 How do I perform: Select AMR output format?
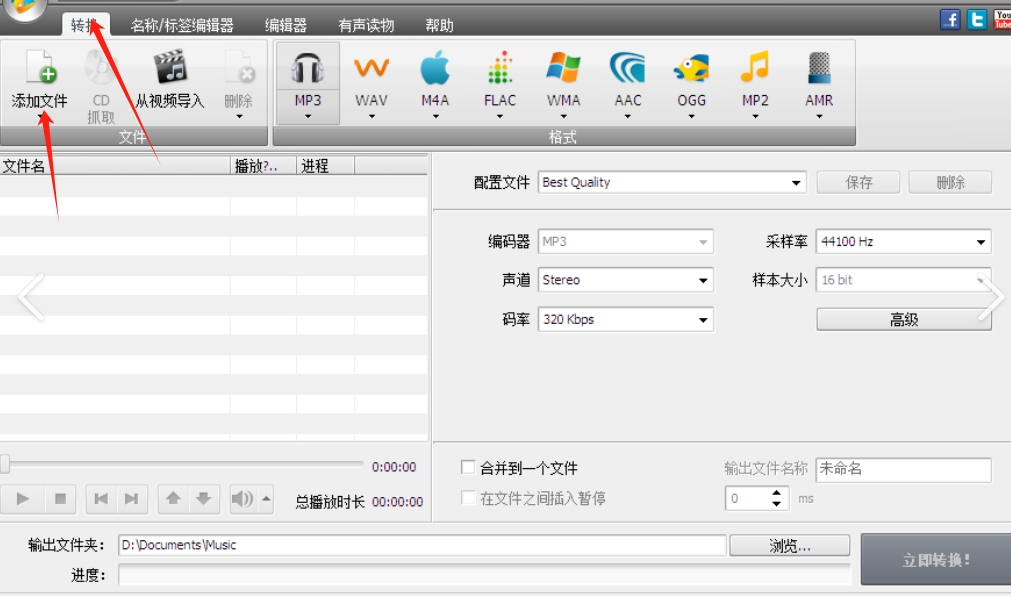pyautogui.click(x=819, y=67)
